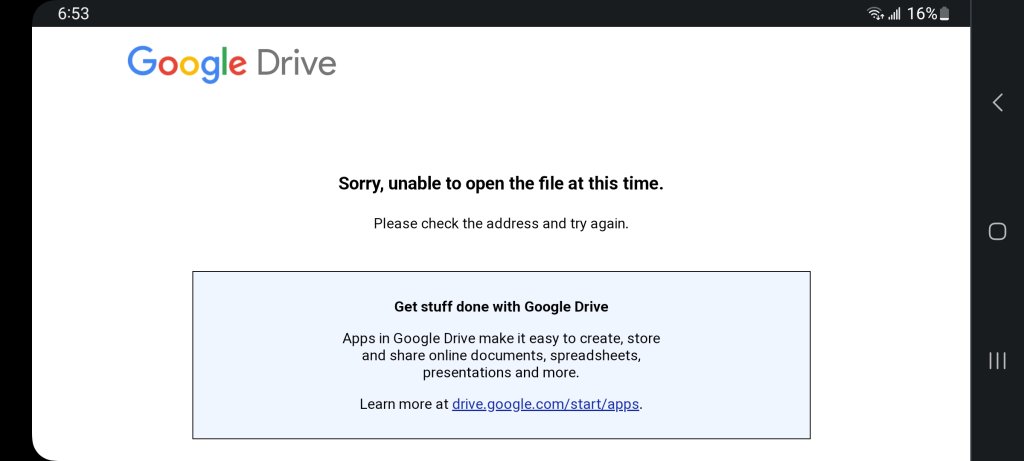Tap the 6:53 clock in status bar
This screenshot has width=1024, height=461.
73,14
